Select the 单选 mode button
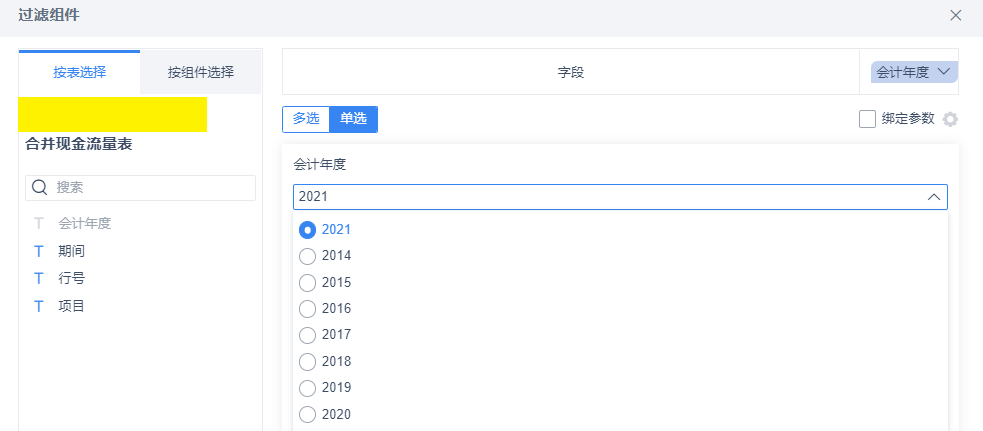The width and height of the screenshot is (983, 431). pos(354,119)
